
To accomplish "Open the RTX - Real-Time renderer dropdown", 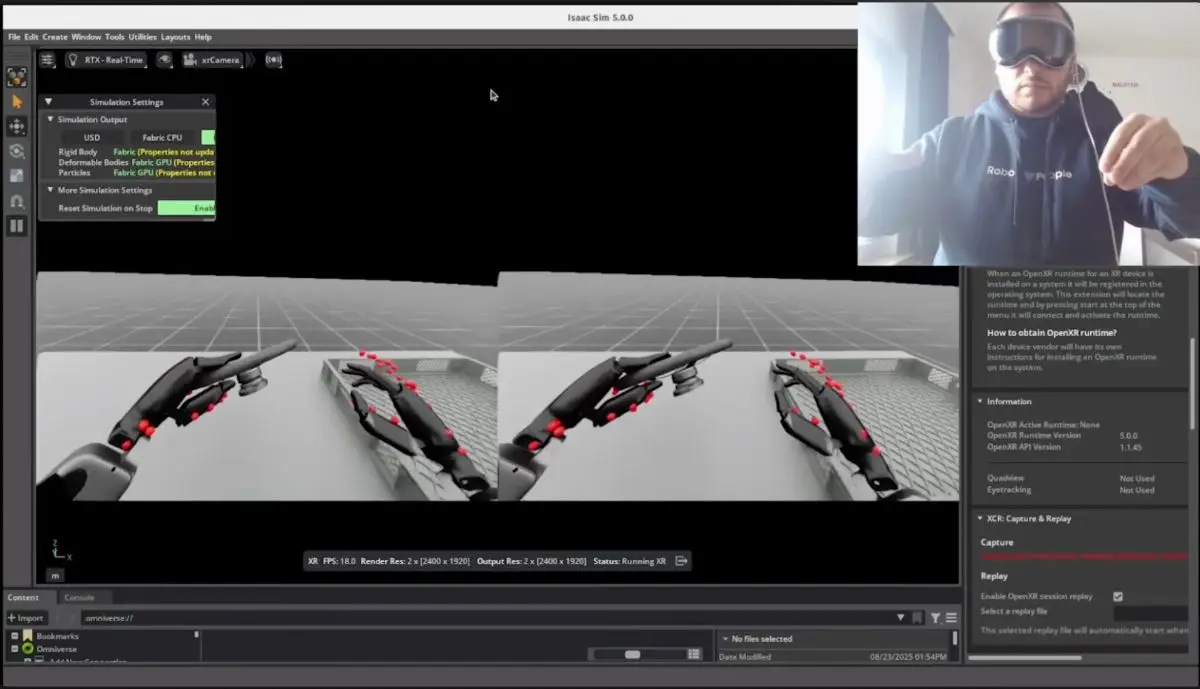I will point(106,60).
